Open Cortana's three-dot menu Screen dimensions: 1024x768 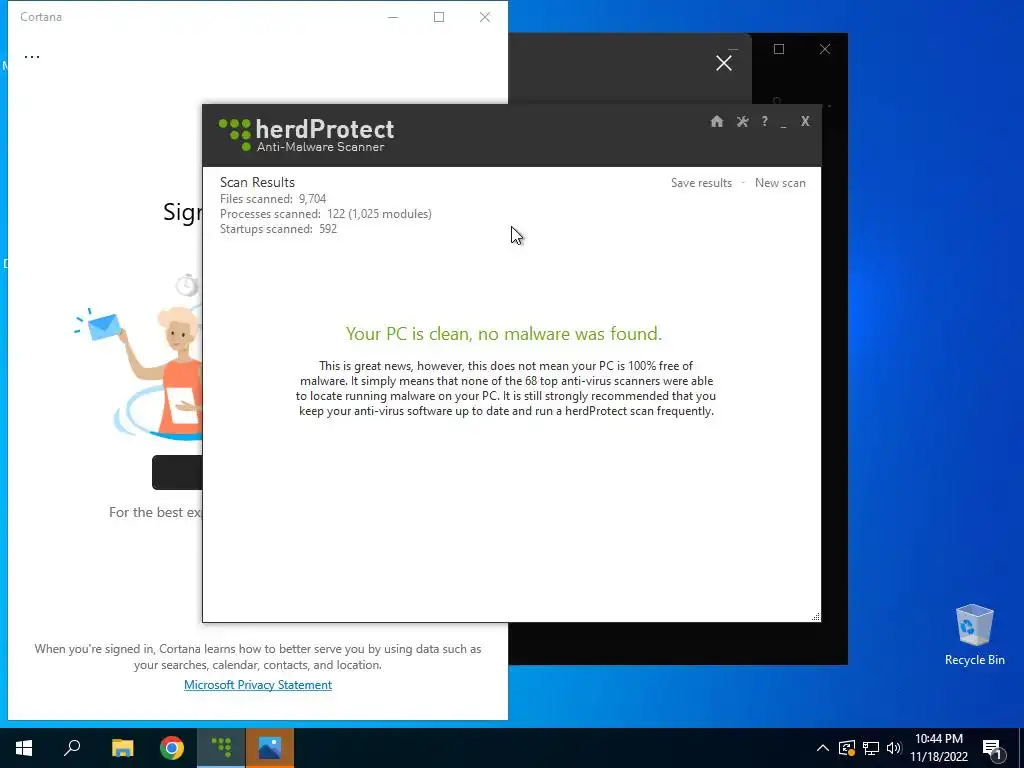click(x=32, y=56)
